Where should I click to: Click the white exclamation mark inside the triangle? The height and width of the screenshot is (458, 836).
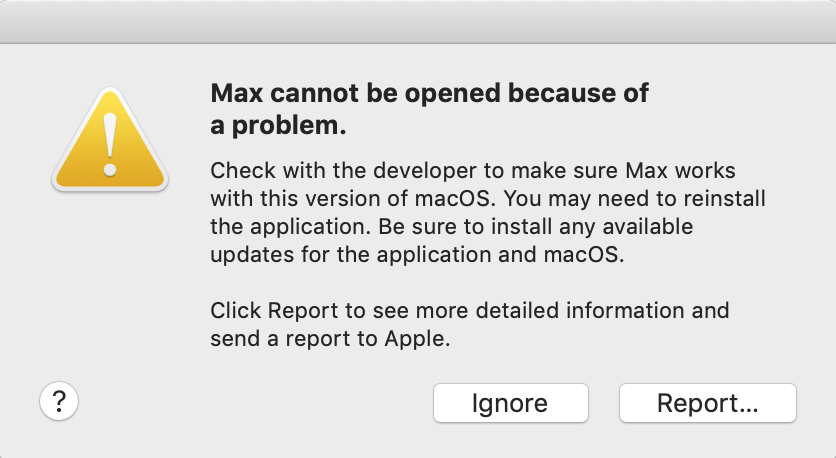point(110,144)
